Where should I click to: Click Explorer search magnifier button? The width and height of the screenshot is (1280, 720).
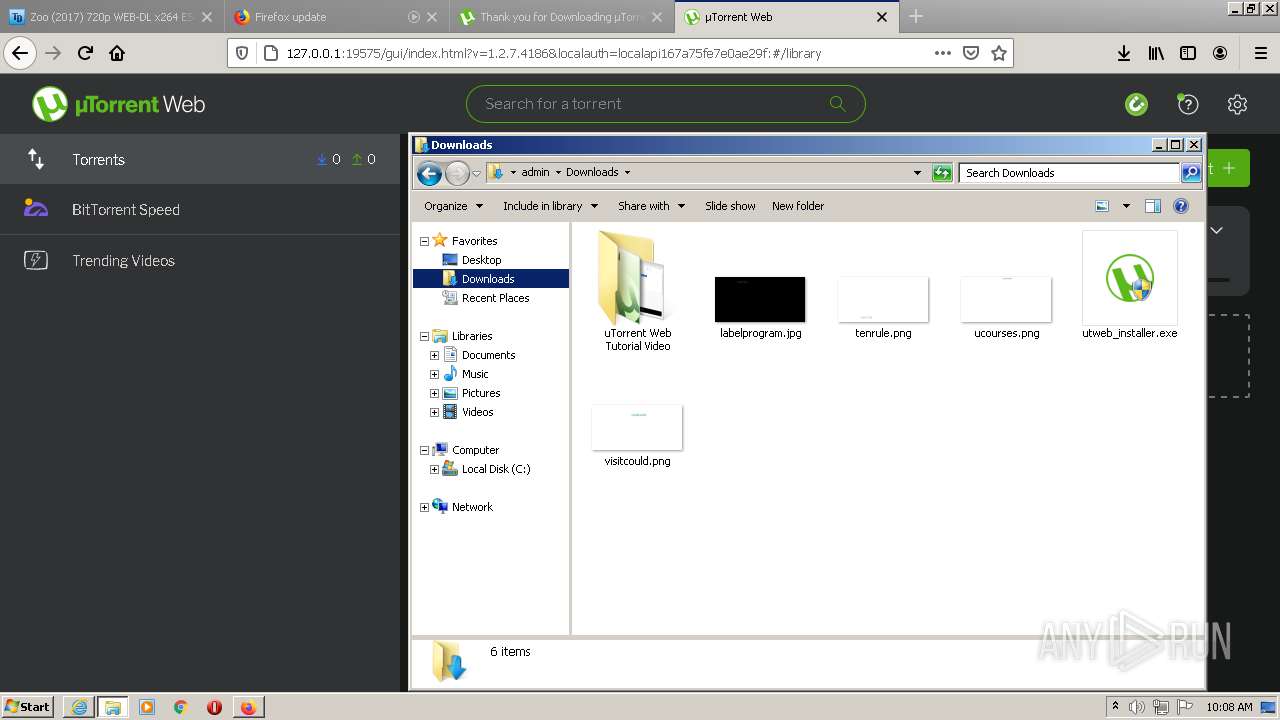[x=1190, y=173]
